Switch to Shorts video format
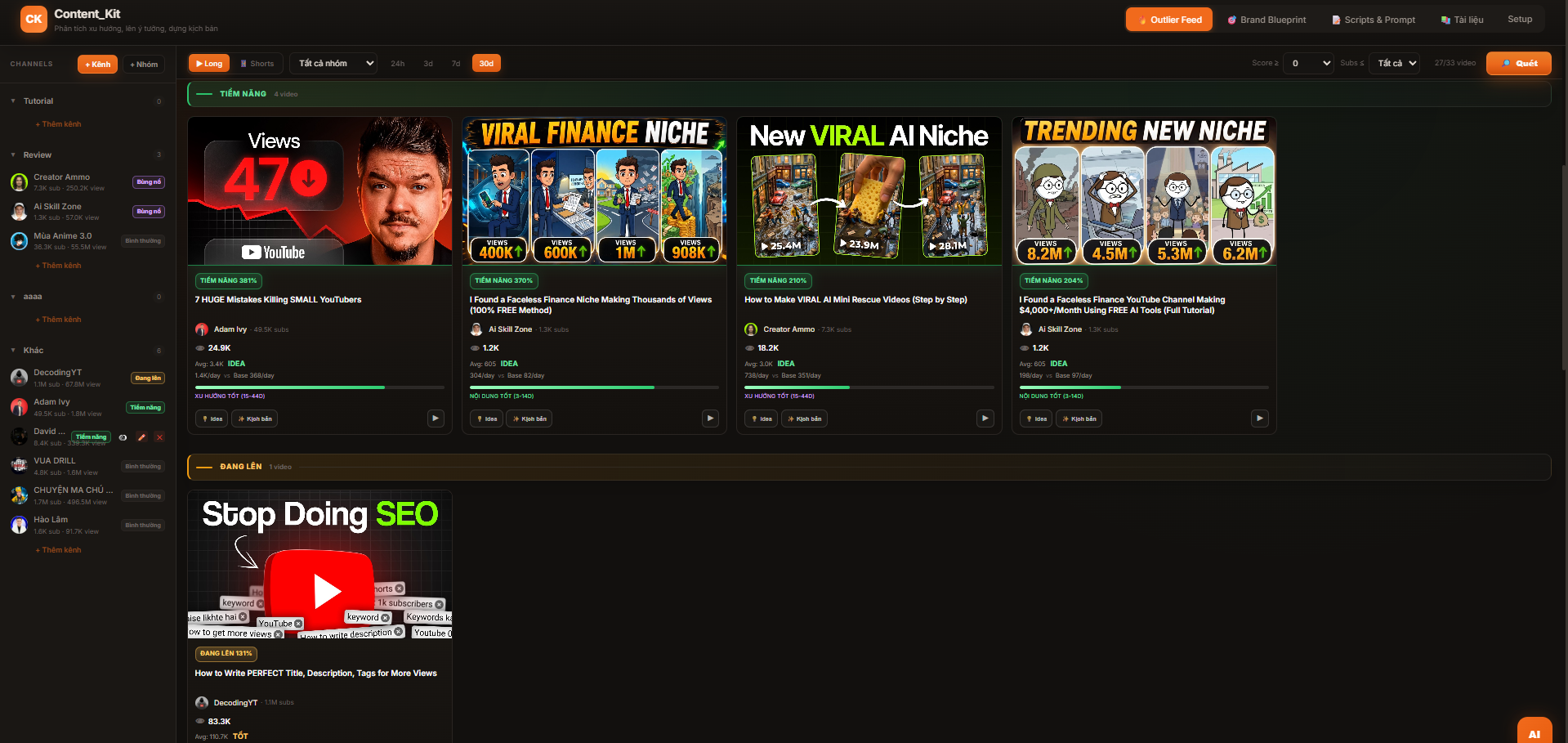The image size is (1568, 743). [257, 63]
